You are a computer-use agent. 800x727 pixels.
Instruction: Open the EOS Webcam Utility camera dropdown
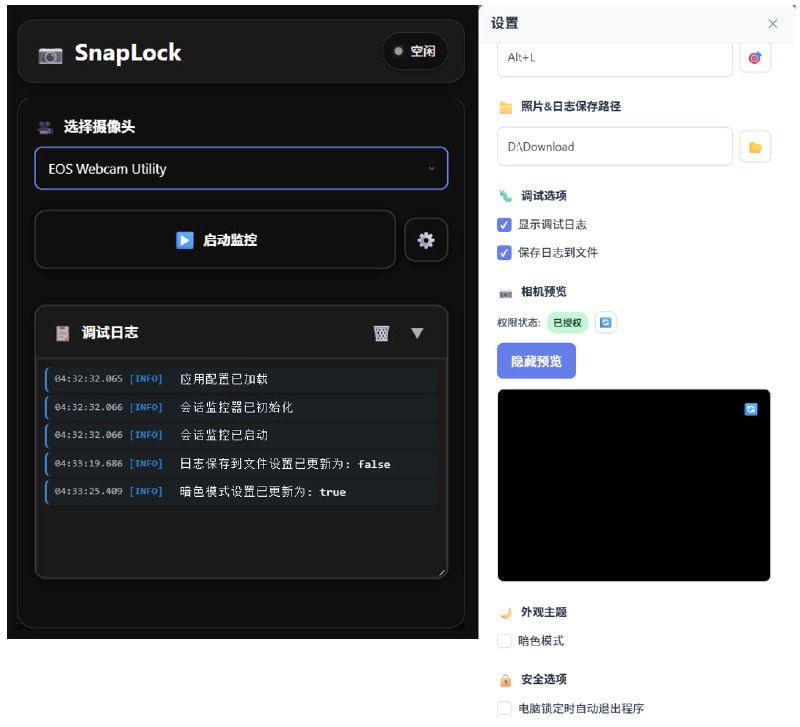click(x=240, y=168)
